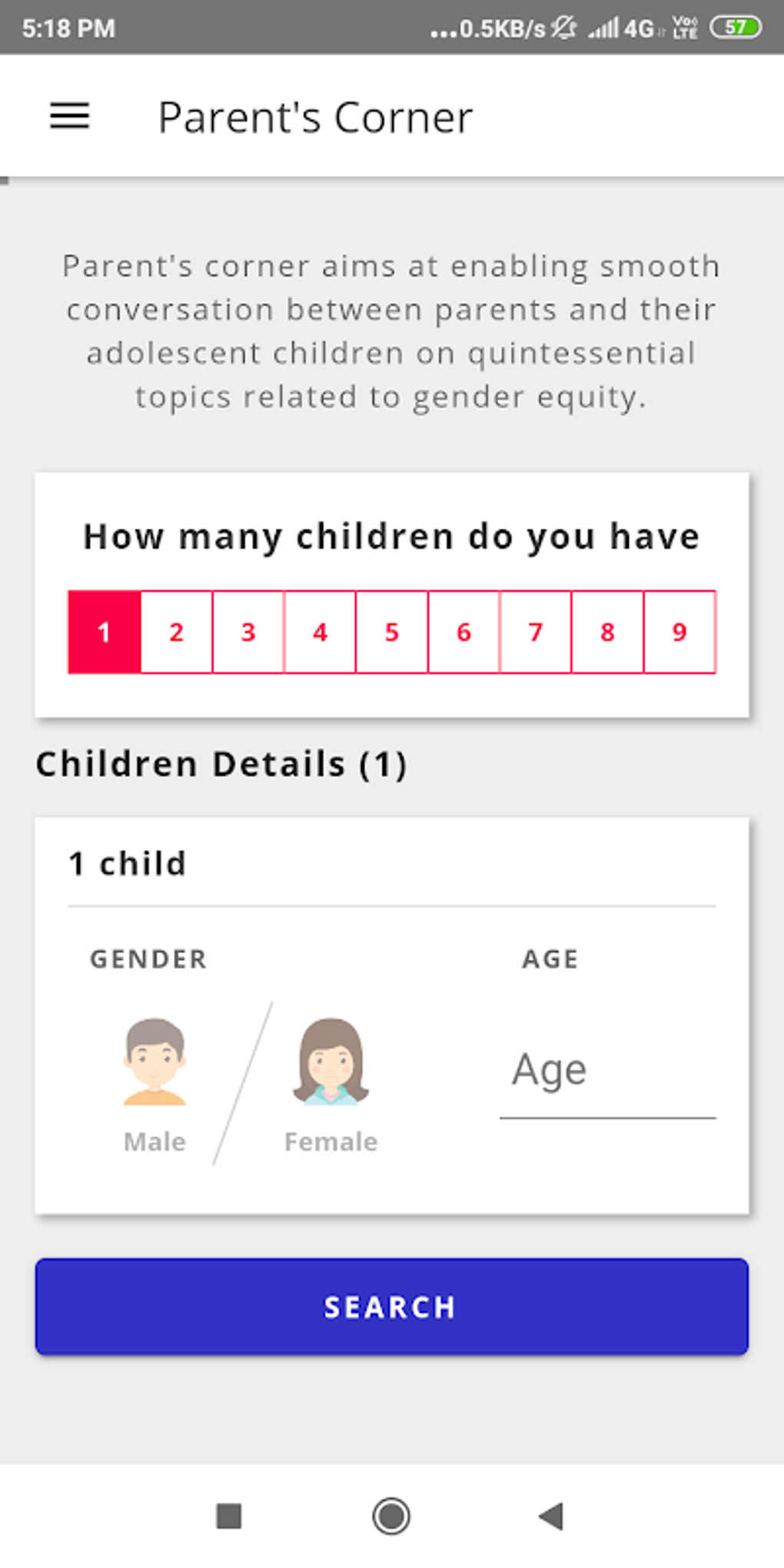Screen dimensions: 784x1568
Task: Tap the battery indicator in status bar
Action: [736, 28]
